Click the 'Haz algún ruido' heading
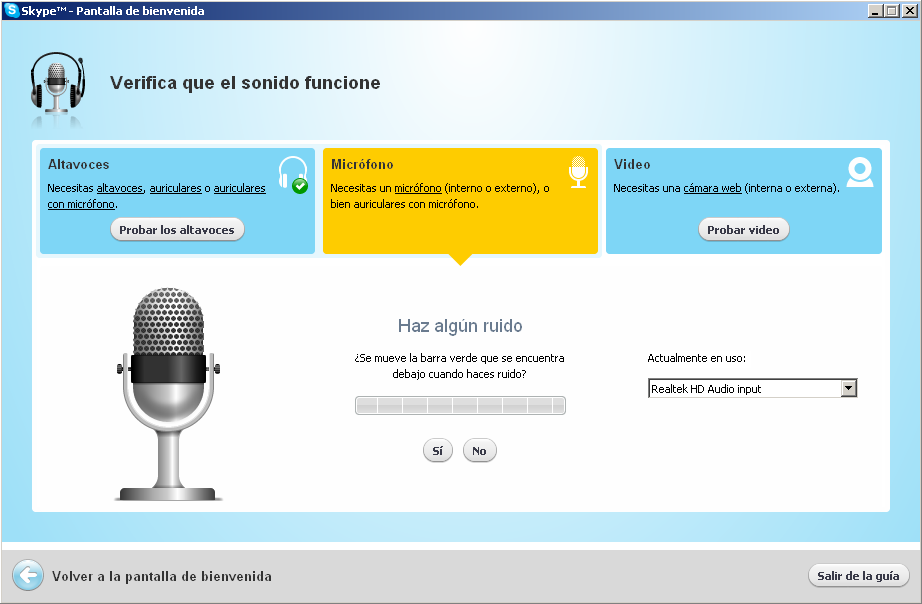Viewport: 922px width, 604px height. (x=460, y=325)
